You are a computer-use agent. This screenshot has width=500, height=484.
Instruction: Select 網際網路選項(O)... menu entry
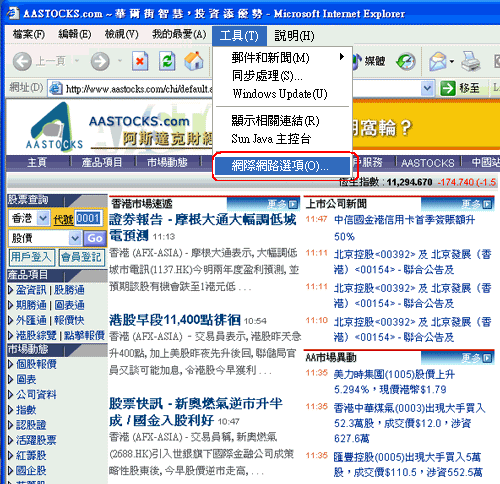tap(282, 166)
